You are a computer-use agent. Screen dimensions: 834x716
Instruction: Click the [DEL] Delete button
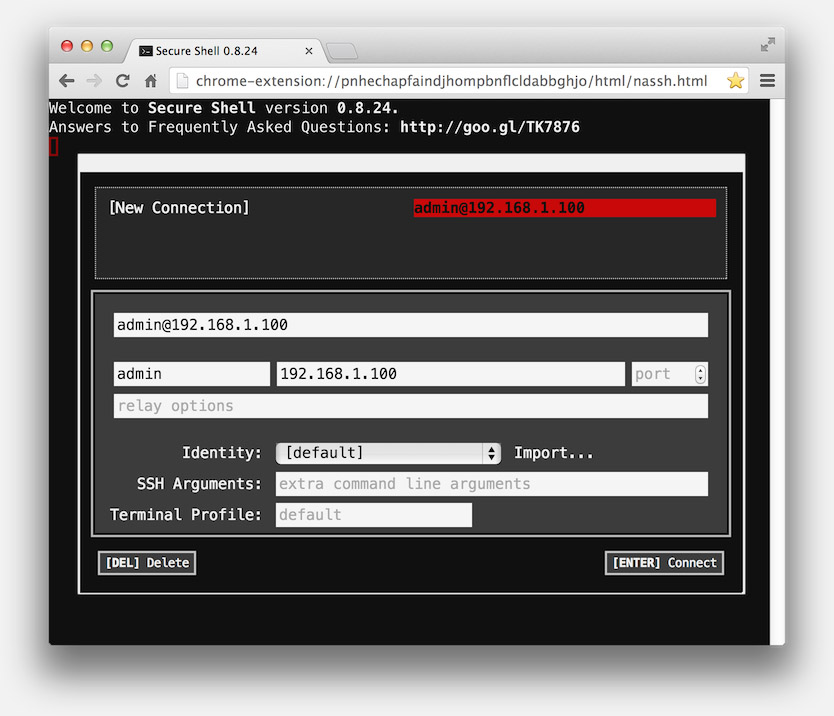pos(147,563)
